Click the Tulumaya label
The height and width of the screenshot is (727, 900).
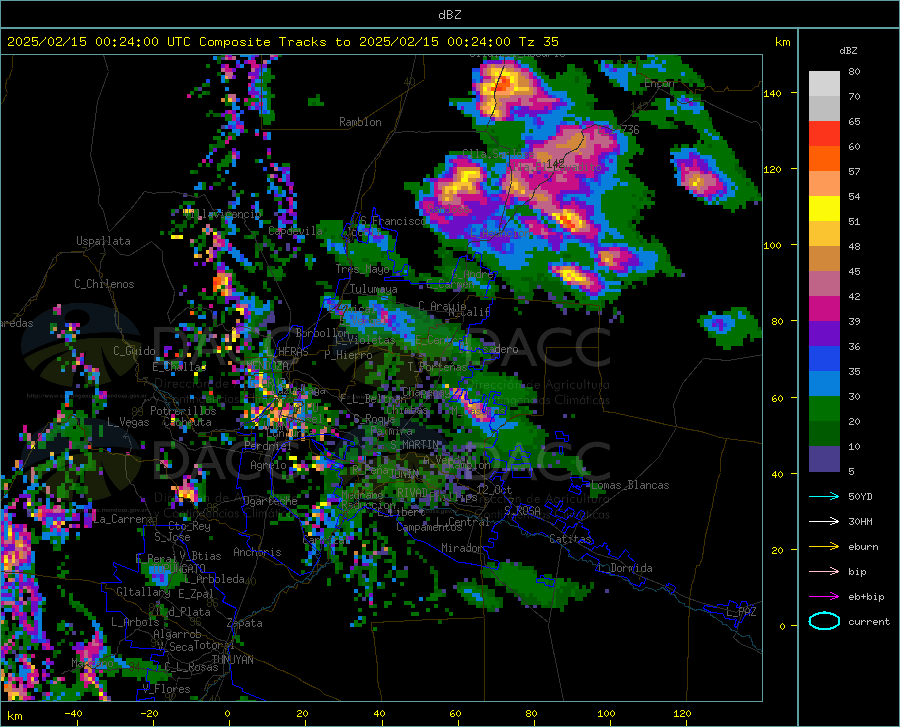pos(373,289)
